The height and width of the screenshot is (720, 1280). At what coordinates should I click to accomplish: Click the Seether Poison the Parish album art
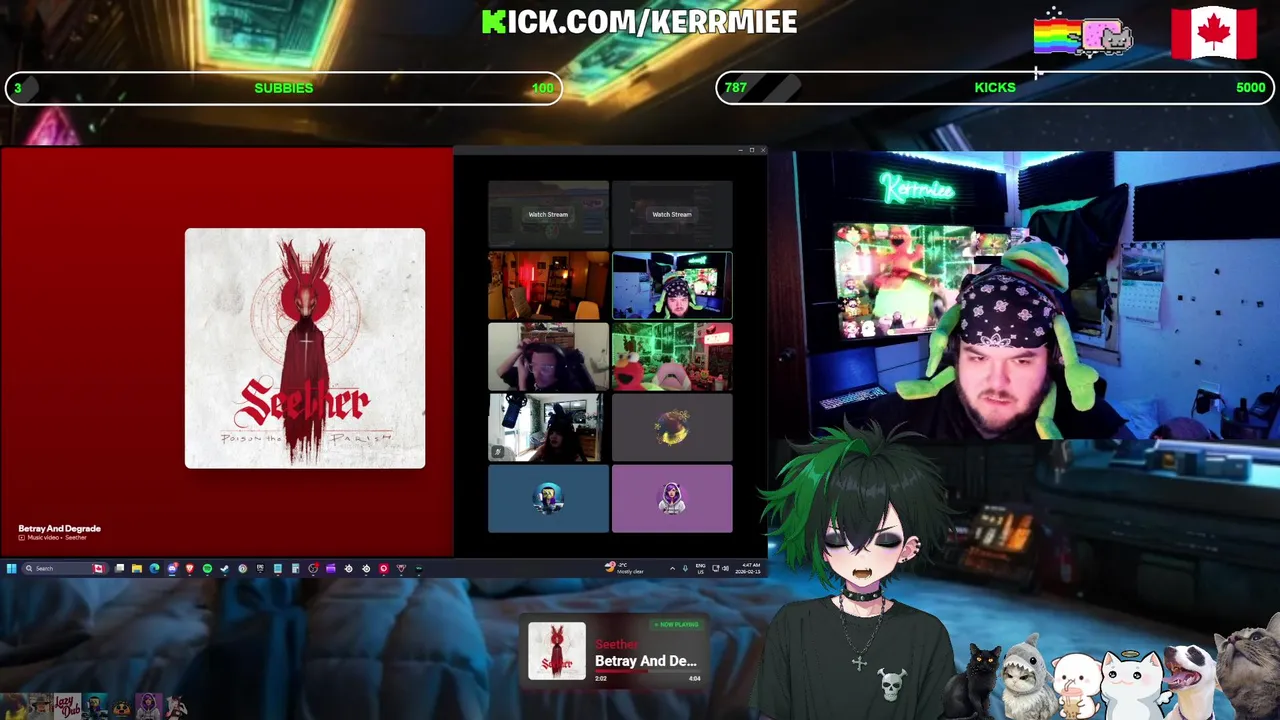(x=305, y=348)
